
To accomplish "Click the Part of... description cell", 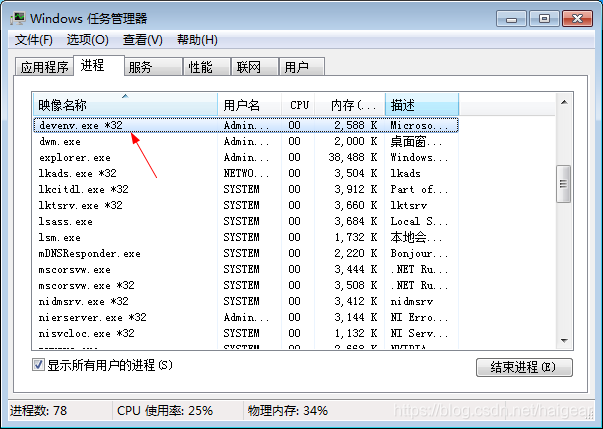I will tap(419, 190).
